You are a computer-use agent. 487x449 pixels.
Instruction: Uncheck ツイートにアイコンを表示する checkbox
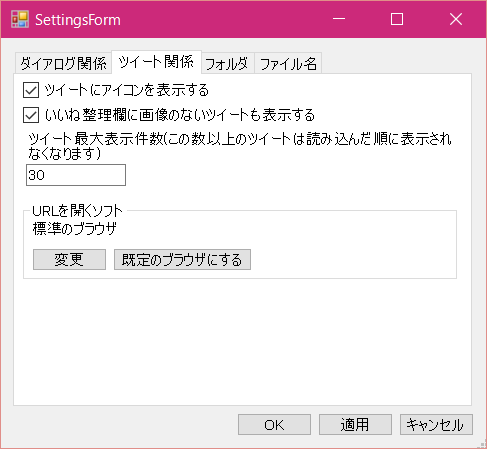click(x=31, y=90)
